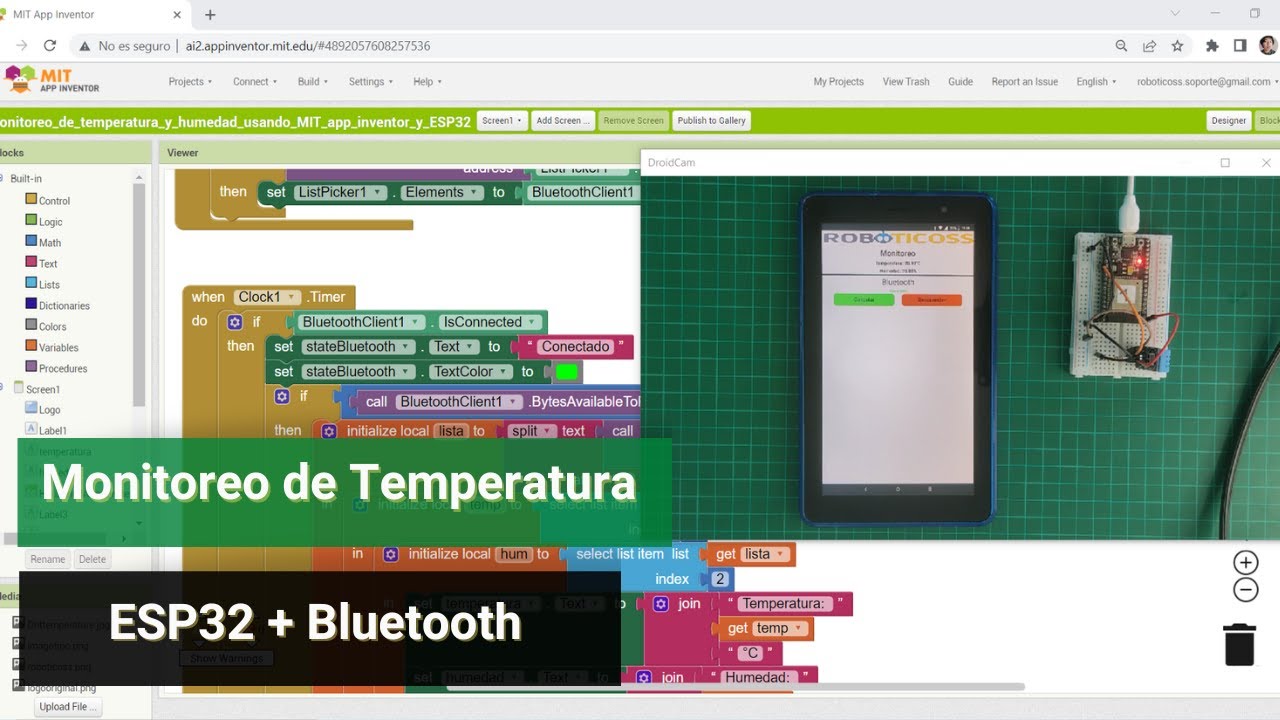
Task: Open the Screen1 selector dropdown
Action: [x=502, y=120]
